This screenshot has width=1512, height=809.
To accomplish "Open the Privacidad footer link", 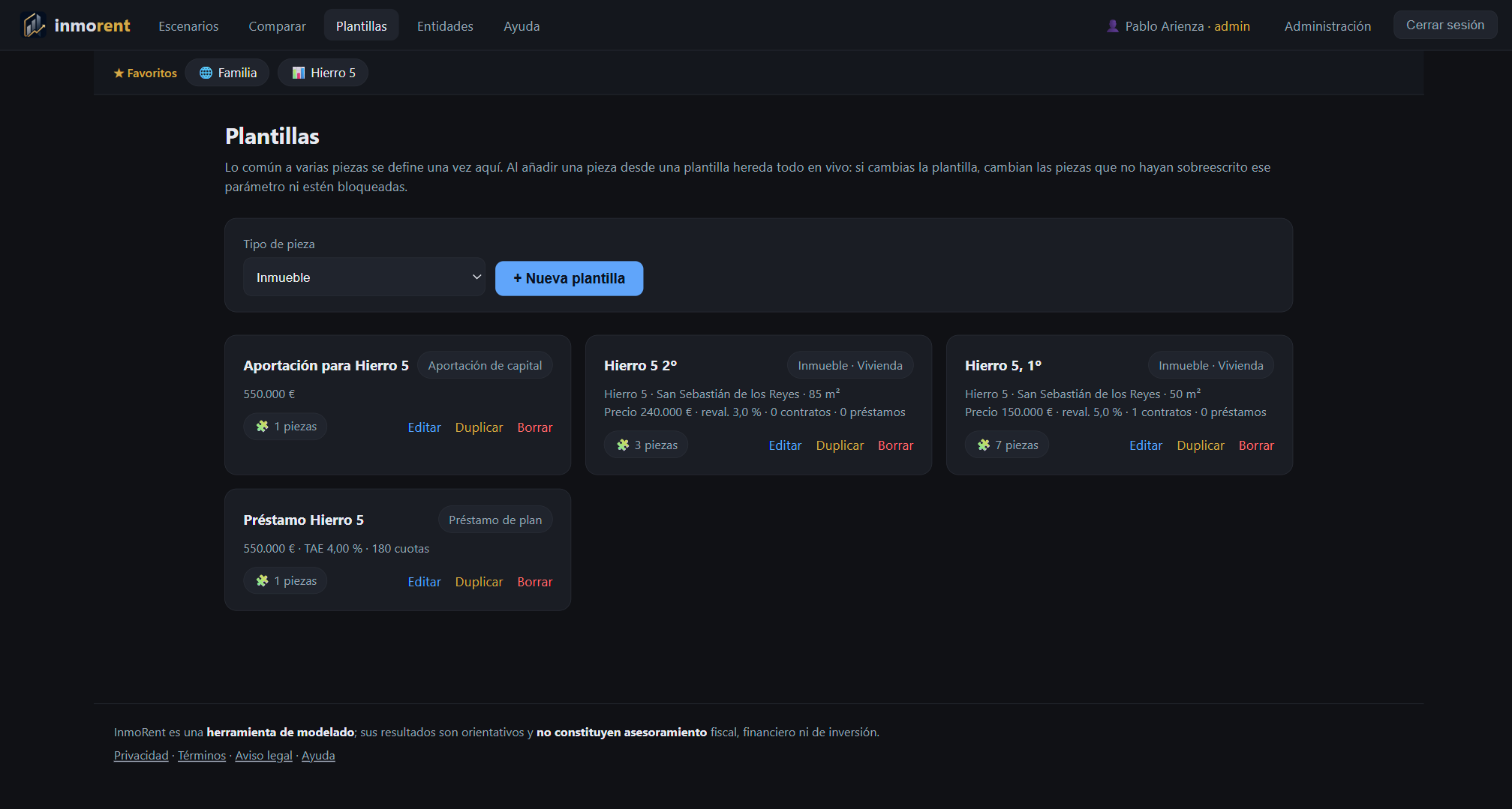I will (141, 756).
